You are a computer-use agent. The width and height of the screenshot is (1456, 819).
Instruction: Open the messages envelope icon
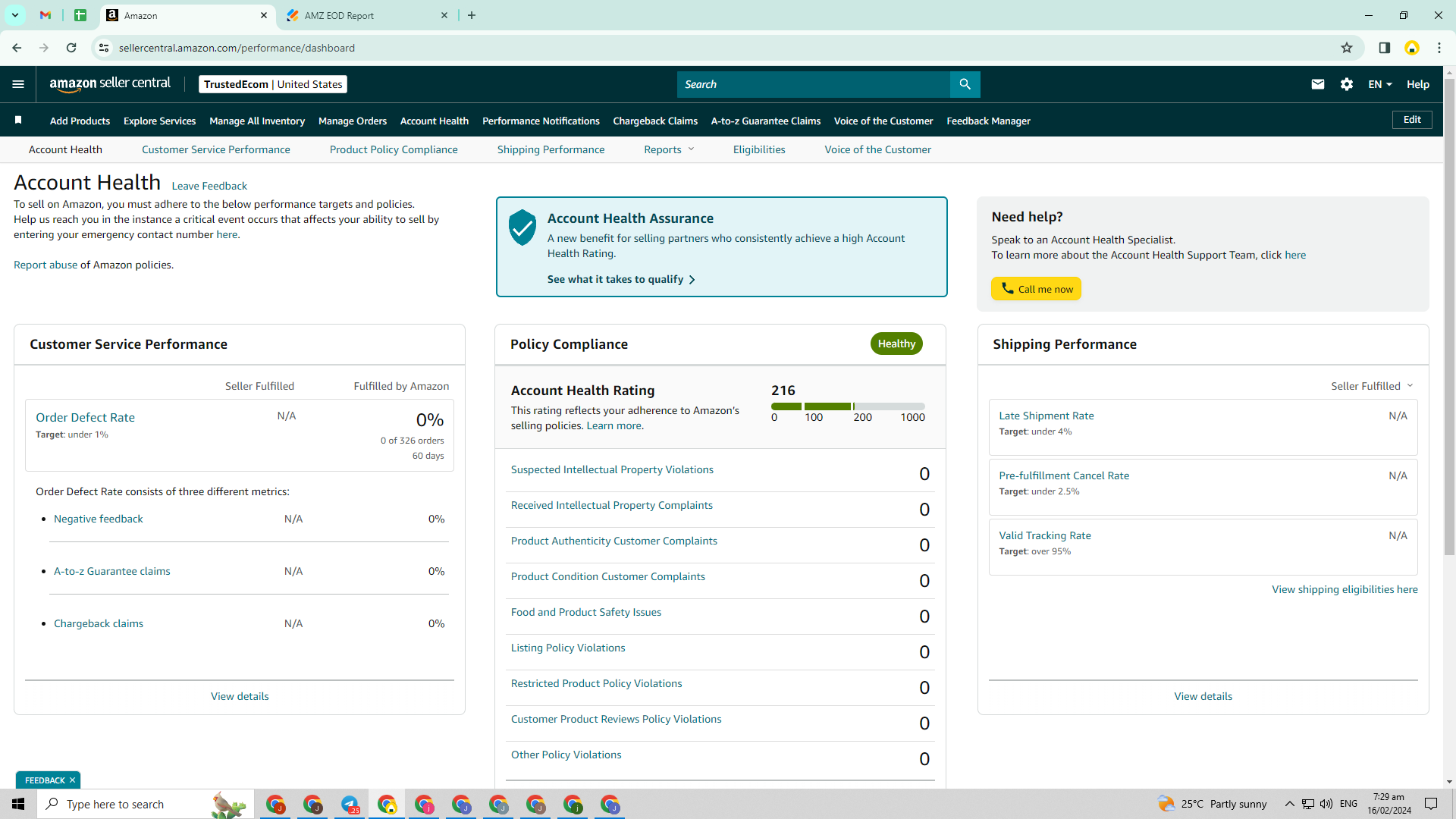coord(1318,84)
